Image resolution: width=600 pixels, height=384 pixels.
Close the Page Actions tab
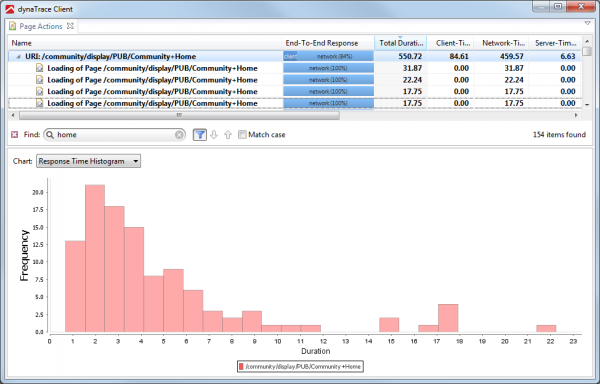pyautogui.click(x=70, y=26)
